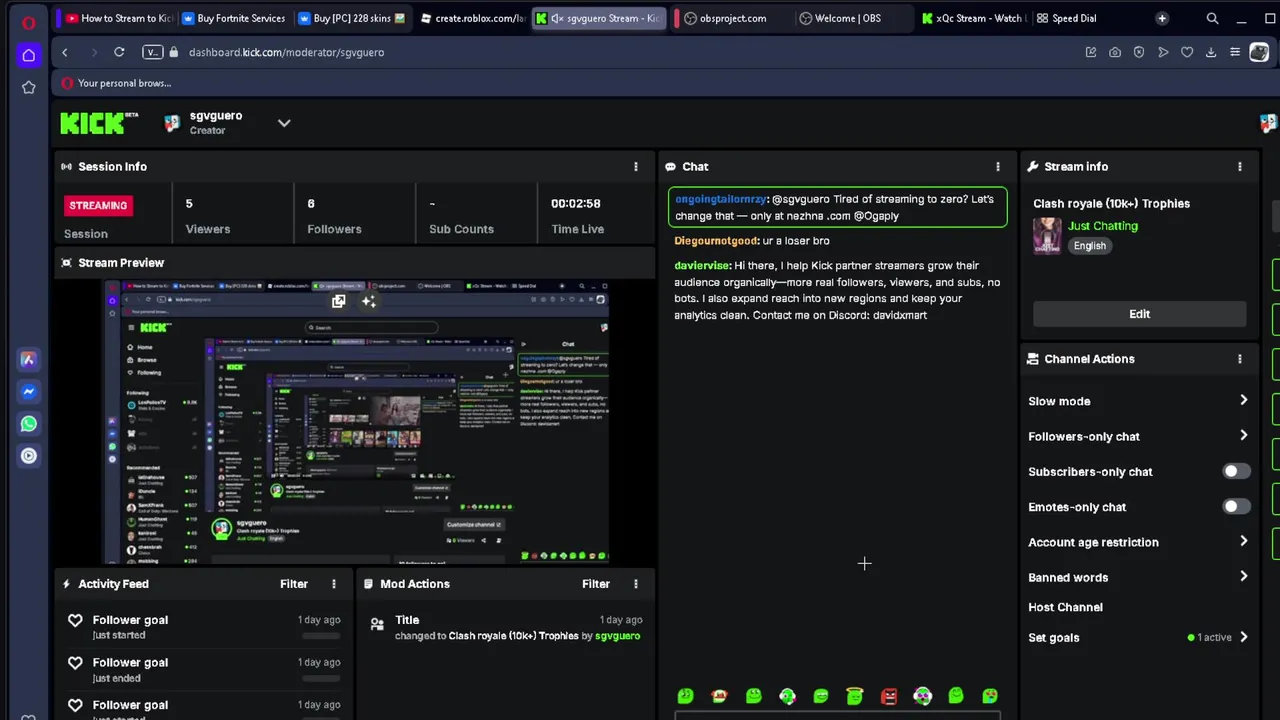Open Aria AI in Opera sidebar

(28, 359)
